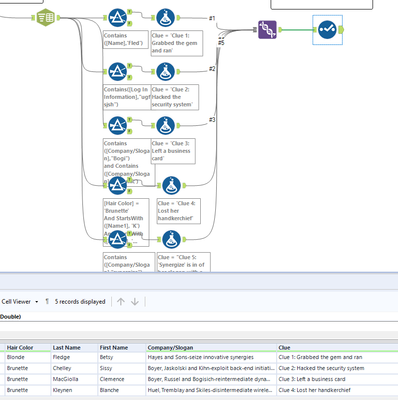398x400 pixels.
Task: Select the Sissy first name cell
Action: [122, 368]
